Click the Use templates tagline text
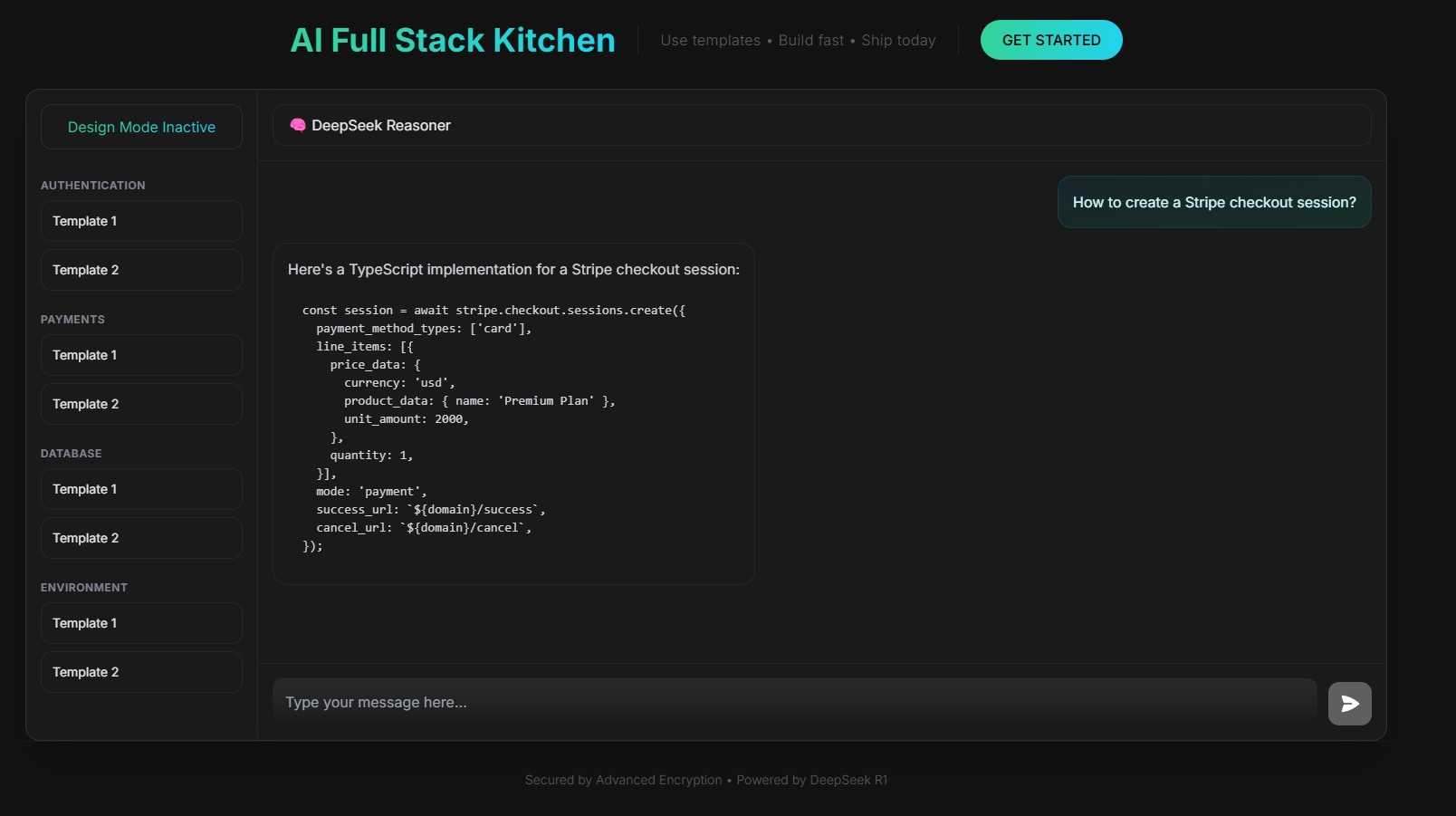The image size is (1456, 816). (x=710, y=41)
